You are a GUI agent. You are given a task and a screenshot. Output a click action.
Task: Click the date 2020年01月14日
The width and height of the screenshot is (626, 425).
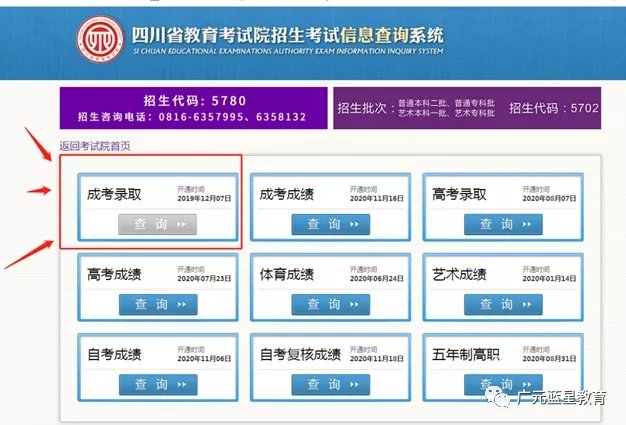(549, 279)
